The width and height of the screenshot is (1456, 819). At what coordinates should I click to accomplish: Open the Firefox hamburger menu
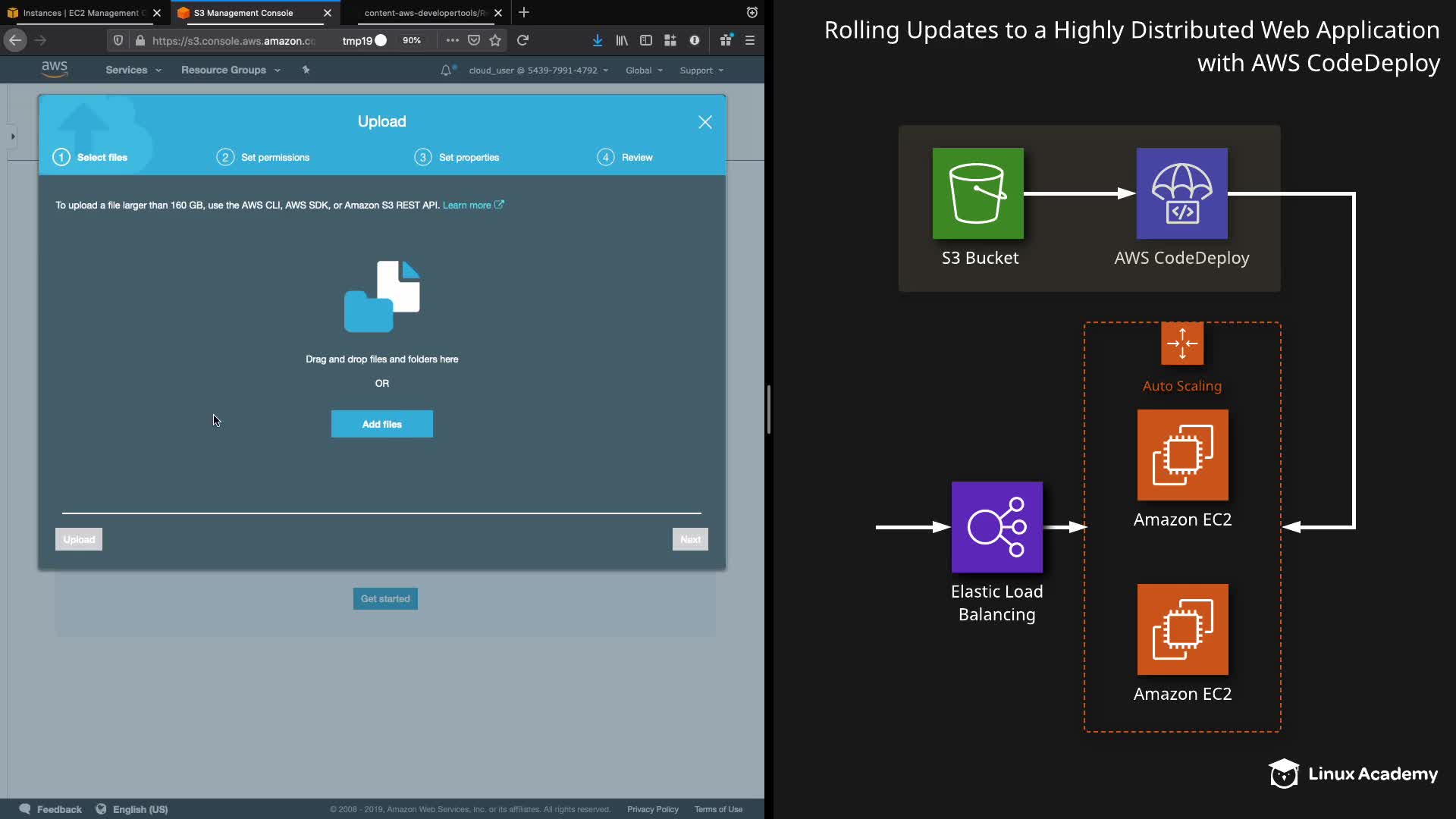coord(750,40)
